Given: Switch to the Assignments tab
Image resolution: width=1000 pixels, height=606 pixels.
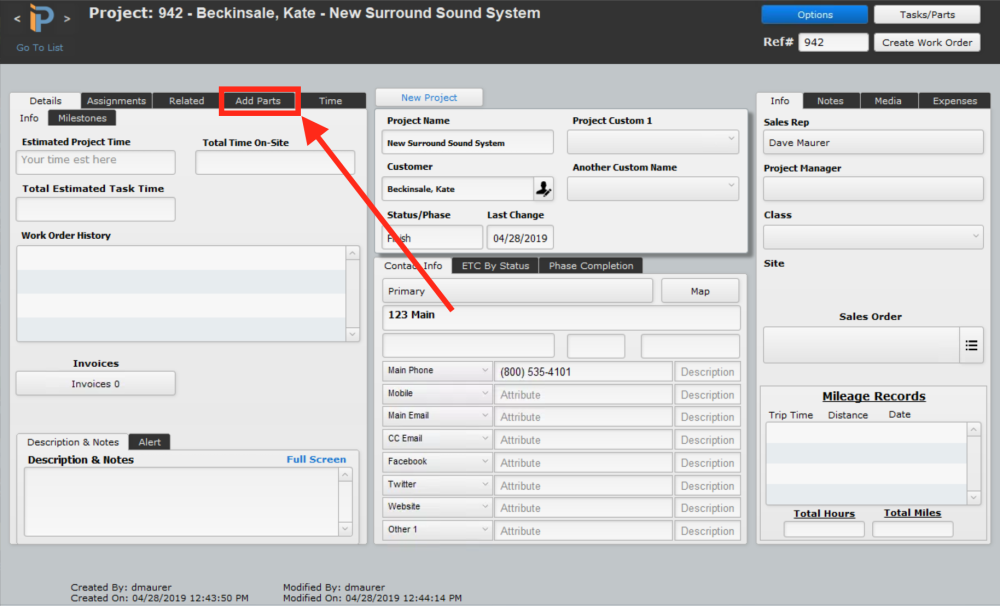Looking at the screenshot, I should [x=116, y=101].
